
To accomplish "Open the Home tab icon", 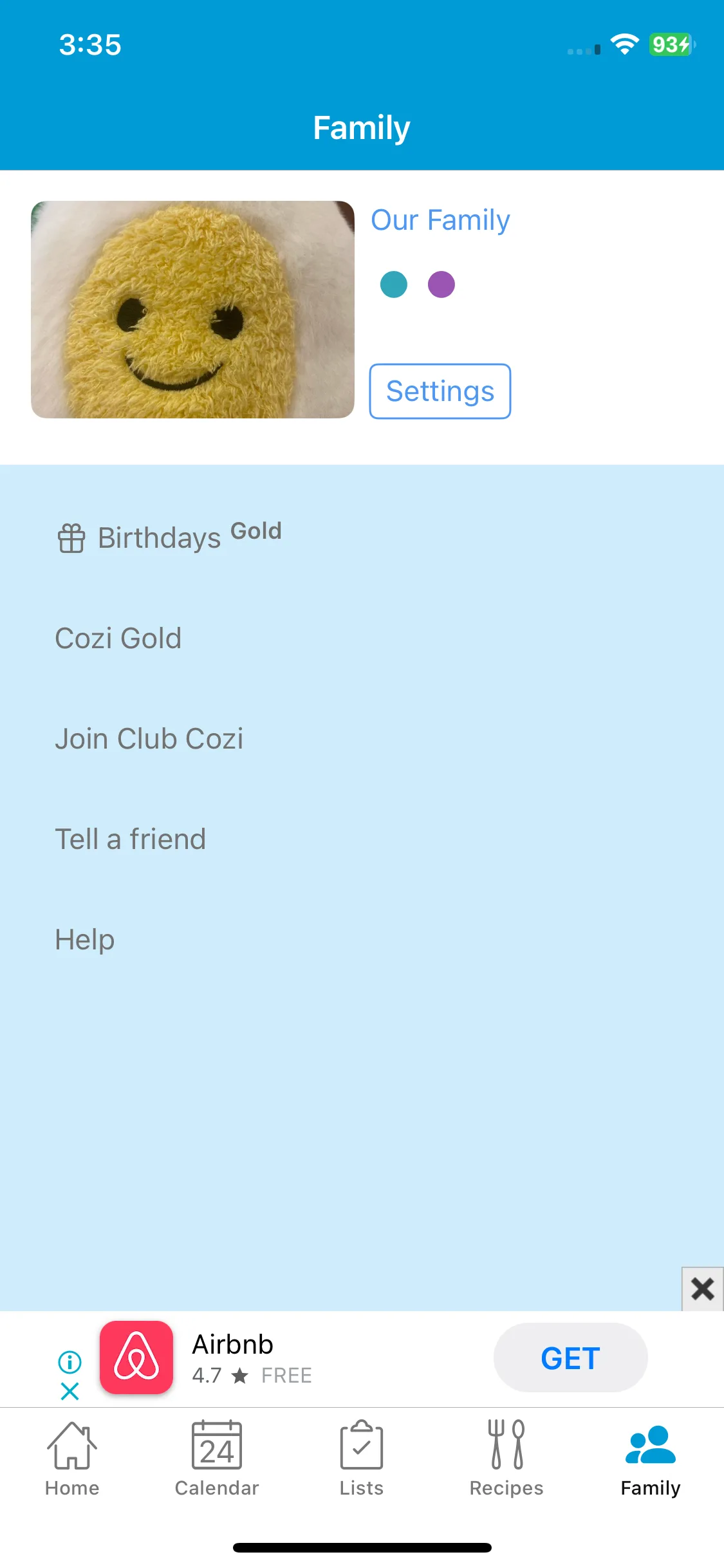I will tap(72, 1446).
